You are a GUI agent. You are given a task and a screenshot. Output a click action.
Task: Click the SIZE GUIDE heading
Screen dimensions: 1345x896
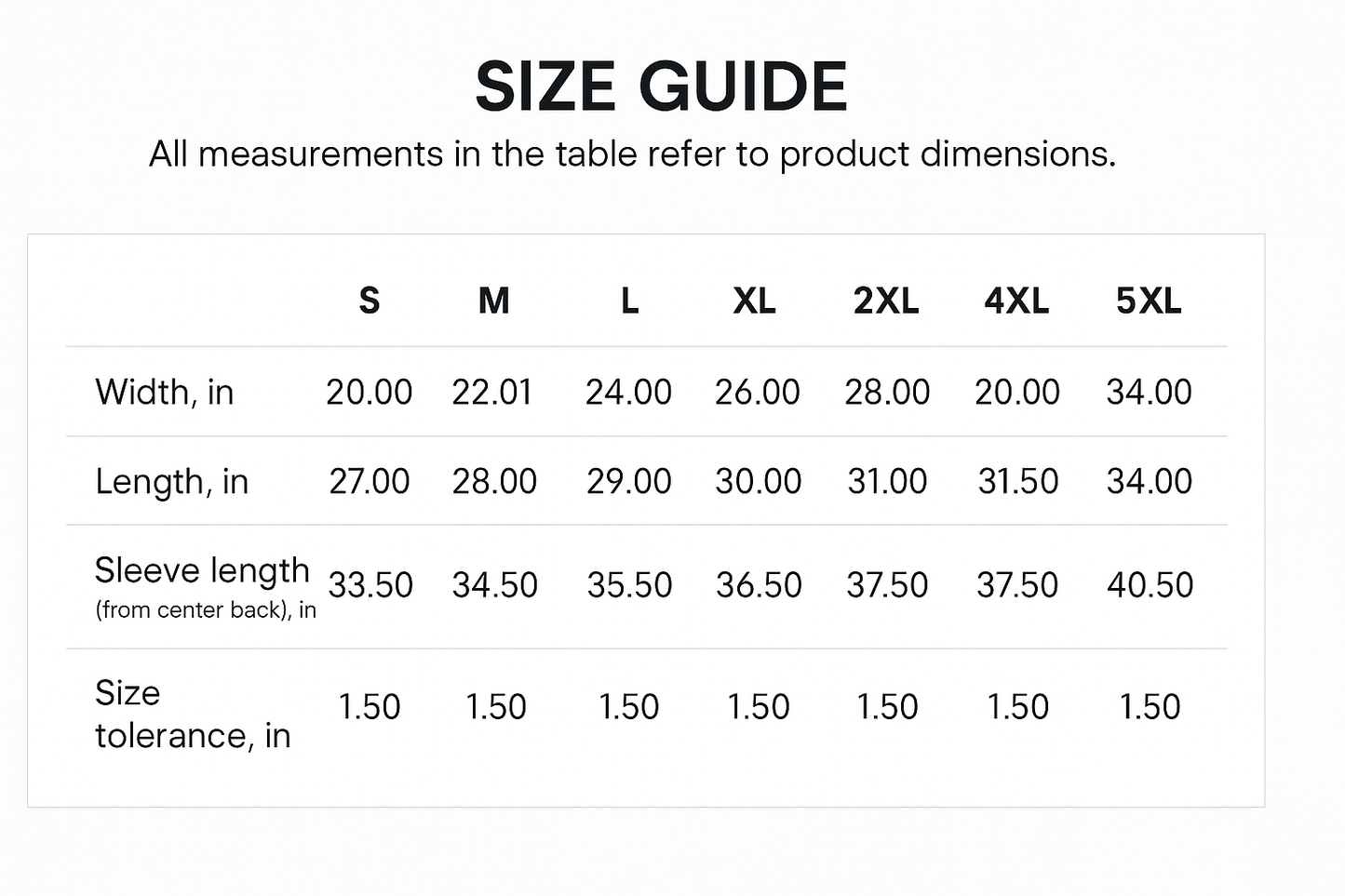coord(661,87)
